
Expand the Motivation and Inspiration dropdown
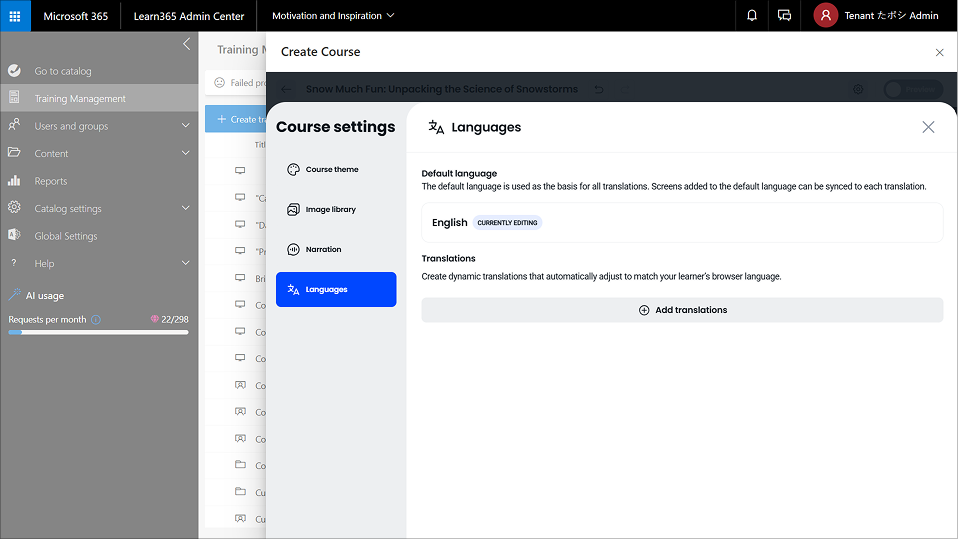(333, 16)
